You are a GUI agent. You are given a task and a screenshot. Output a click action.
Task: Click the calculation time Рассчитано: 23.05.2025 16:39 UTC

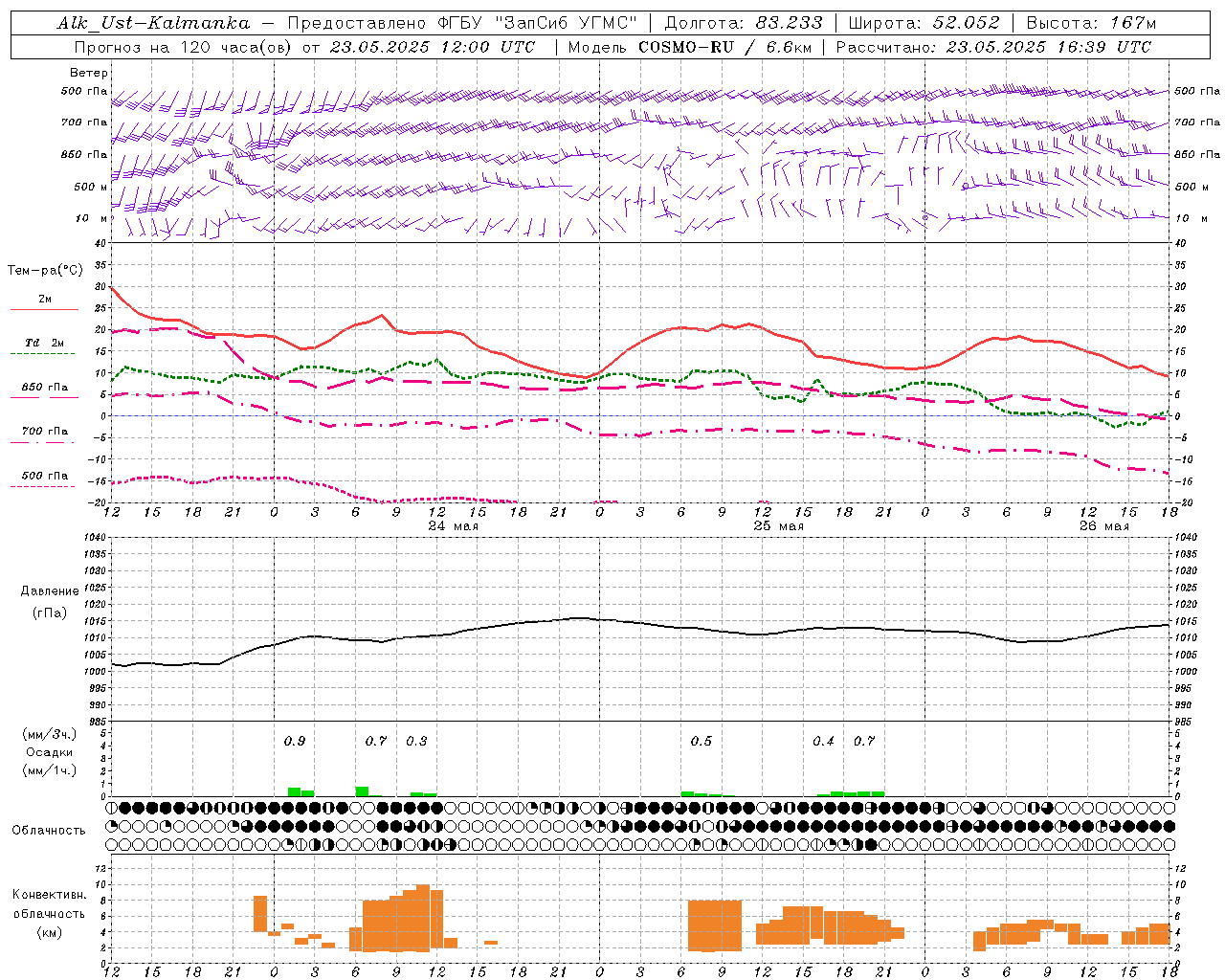click(993, 47)
